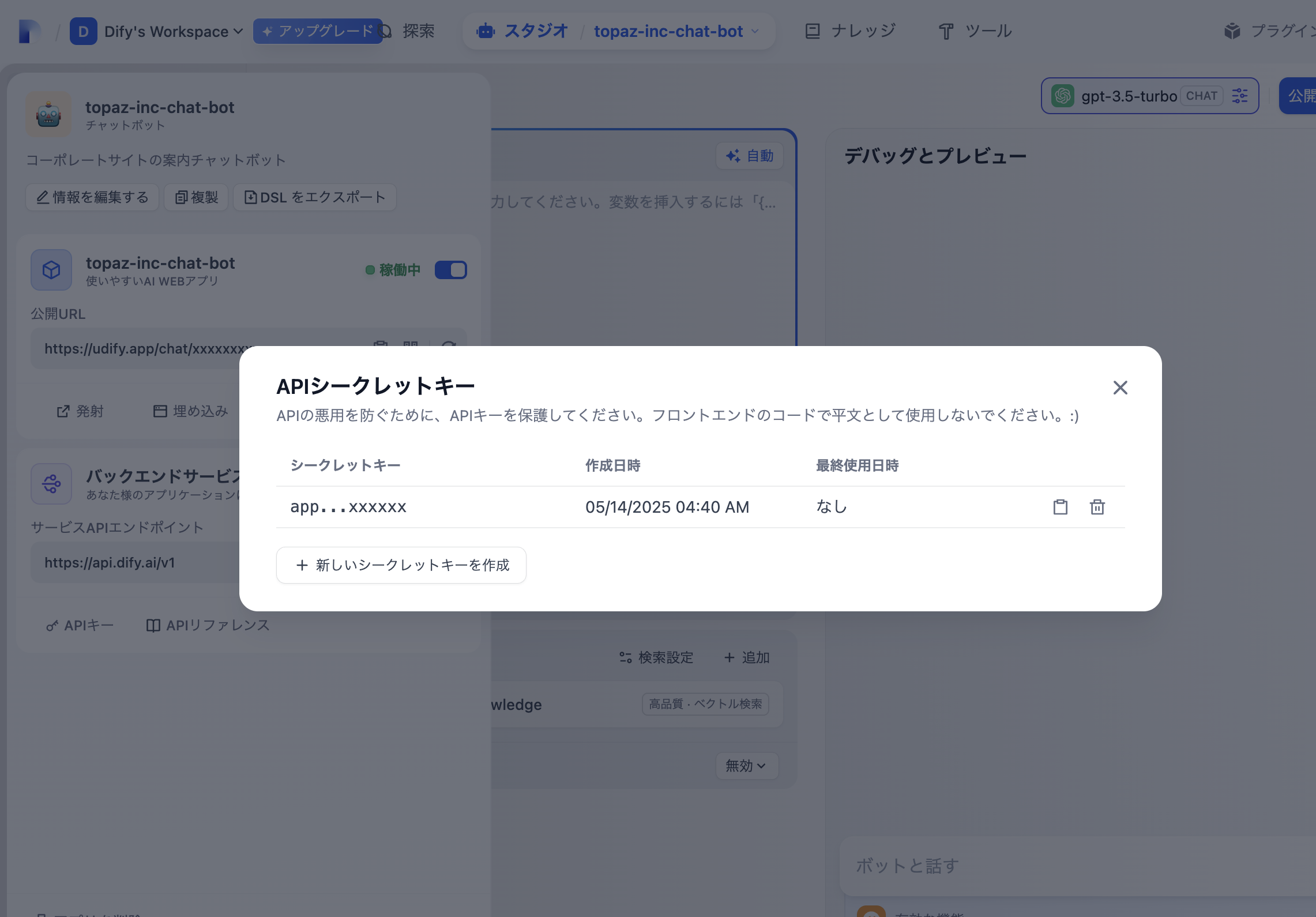Click the 複製 duplicate button

(x=196, y=197)
